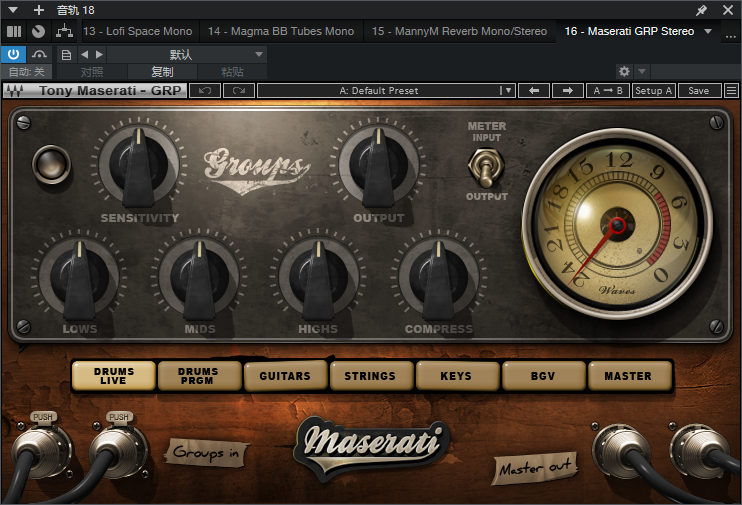Select the DRUMS PRGM group type
The width and height of the screenshot is (742, 505).
click(198, 376)
